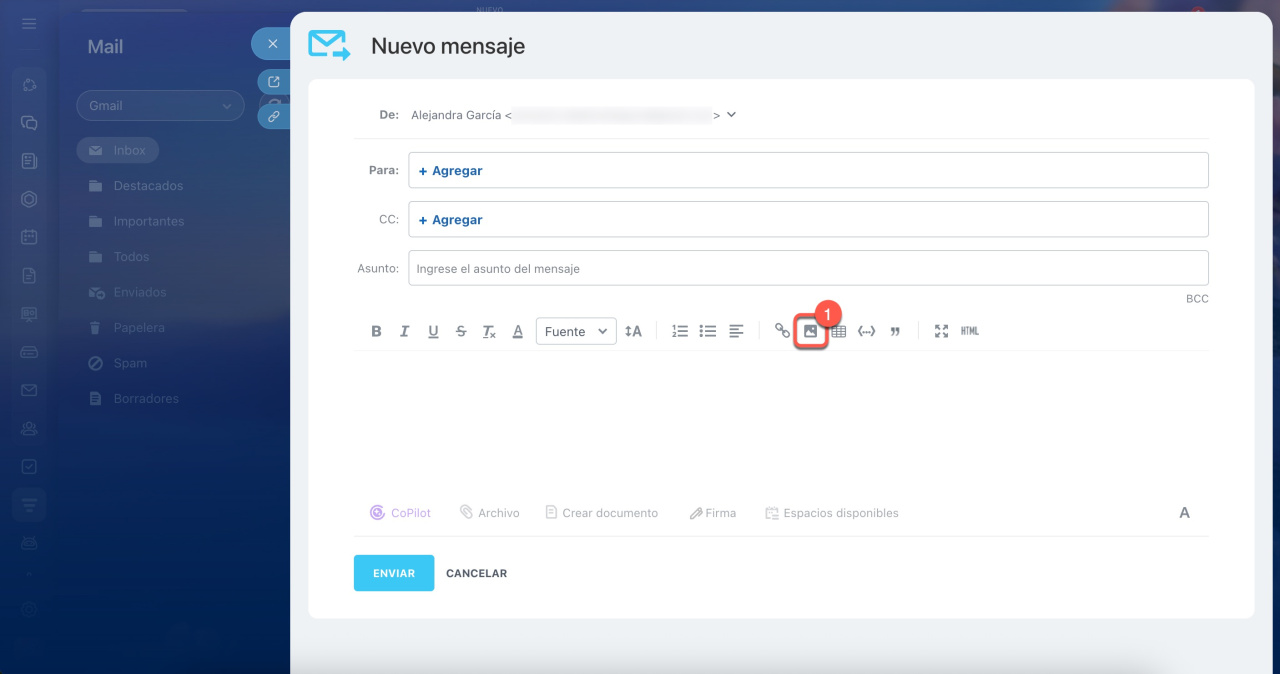This screenshot has height=674, width=1280.
Task: Open the Archivo attachment option
Action: (x=489, y=513)
